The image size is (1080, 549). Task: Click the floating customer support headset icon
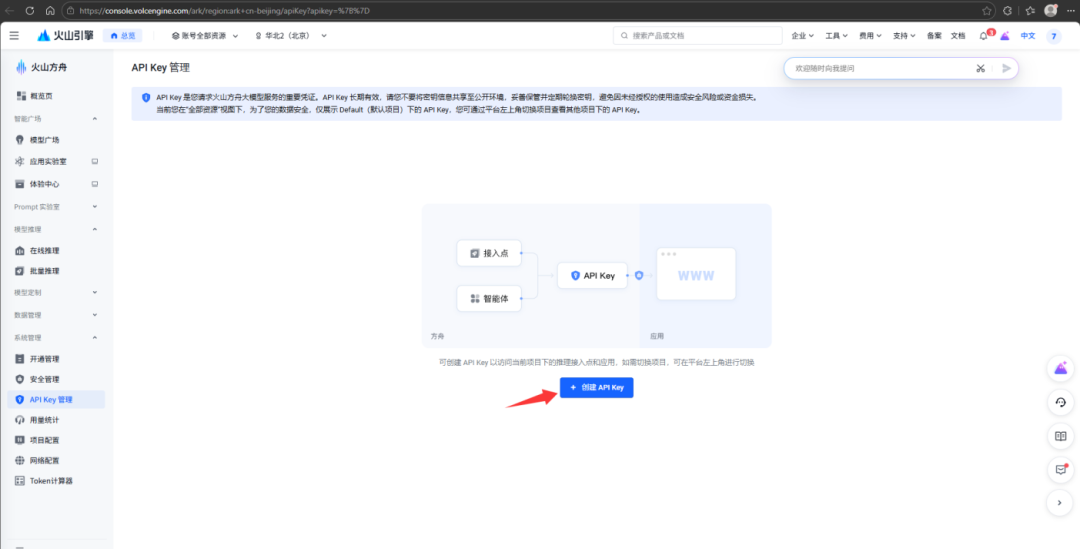[1060, 402]
